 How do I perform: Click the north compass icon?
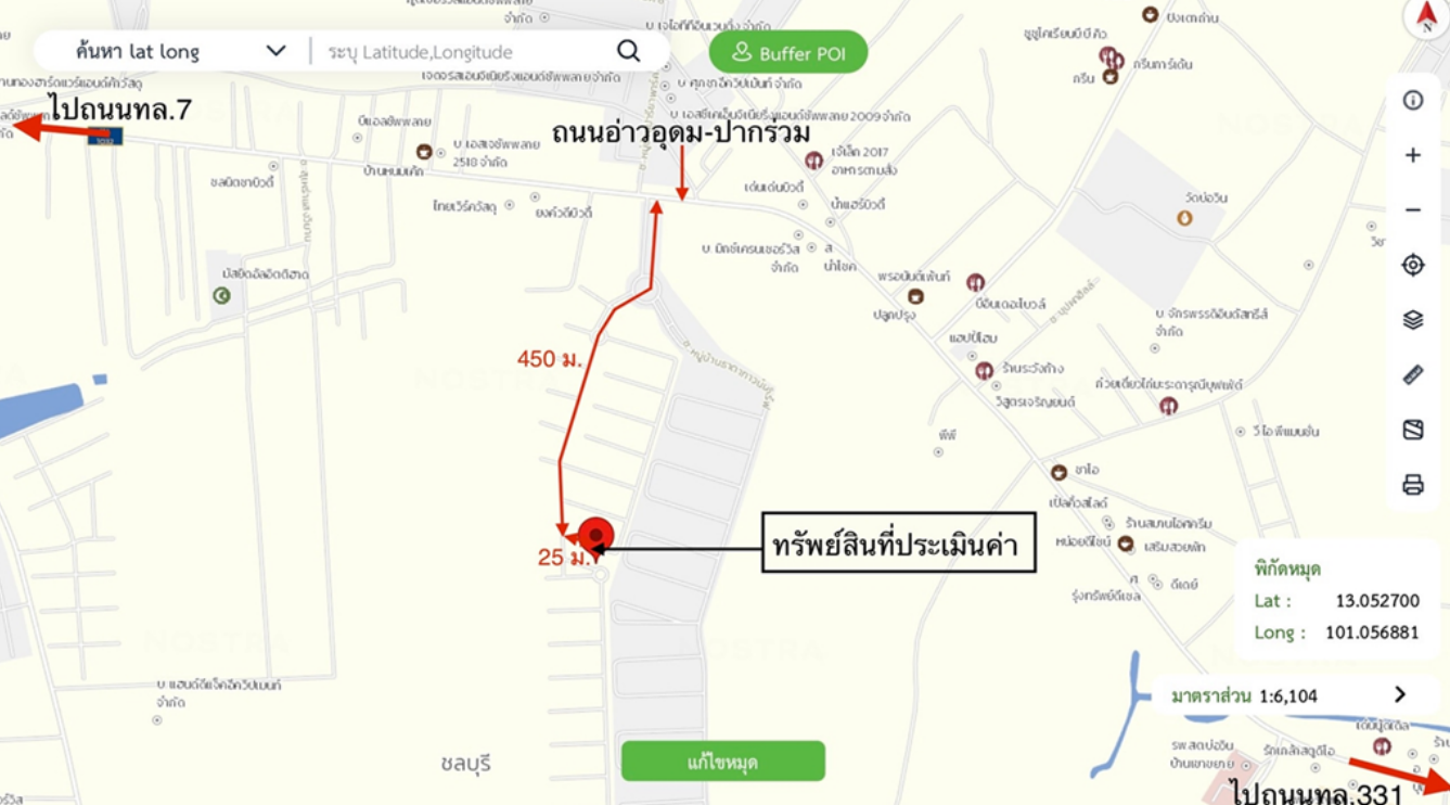pyautogui.click(x=1425, y=18)
